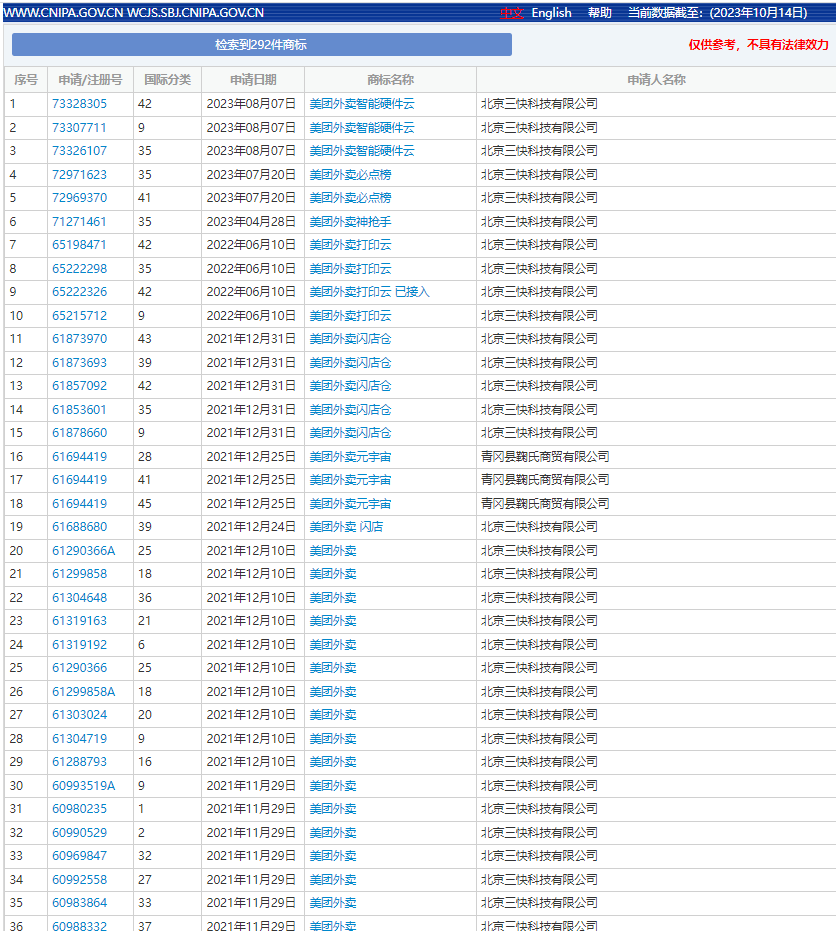Open registration number 61688680
This screenshot has width=836, height=931.
click(x=79, y=527)
